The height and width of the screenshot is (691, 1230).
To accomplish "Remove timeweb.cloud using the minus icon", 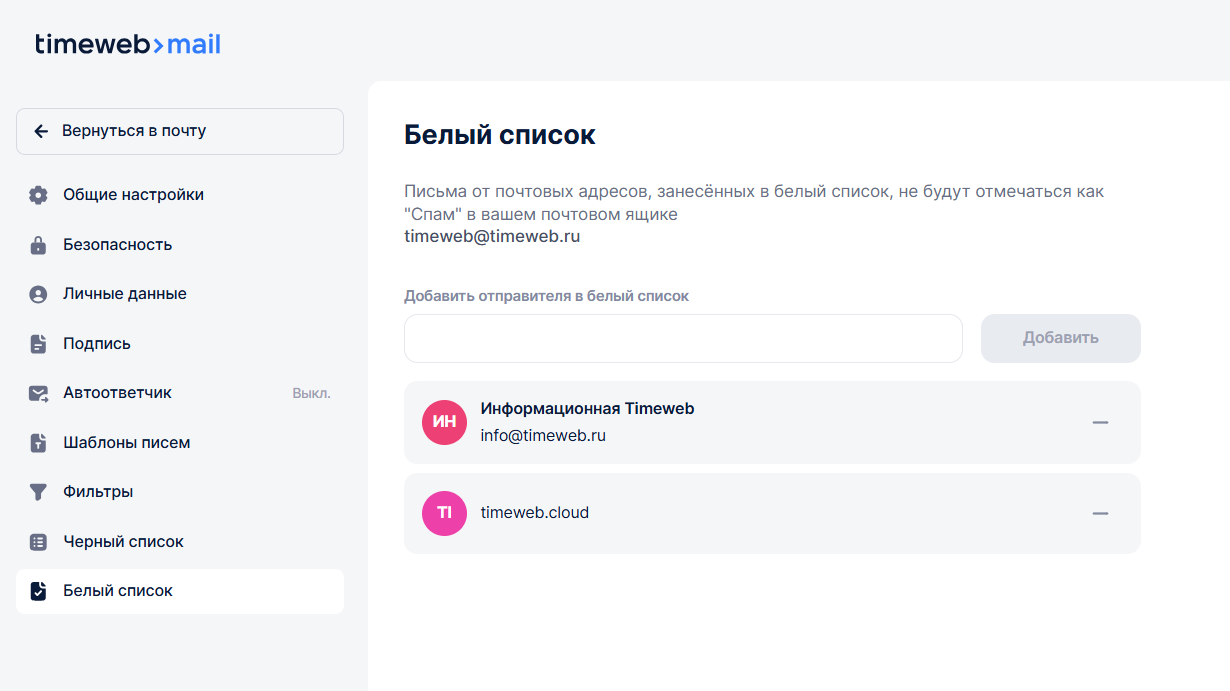I will (1100, 513).
